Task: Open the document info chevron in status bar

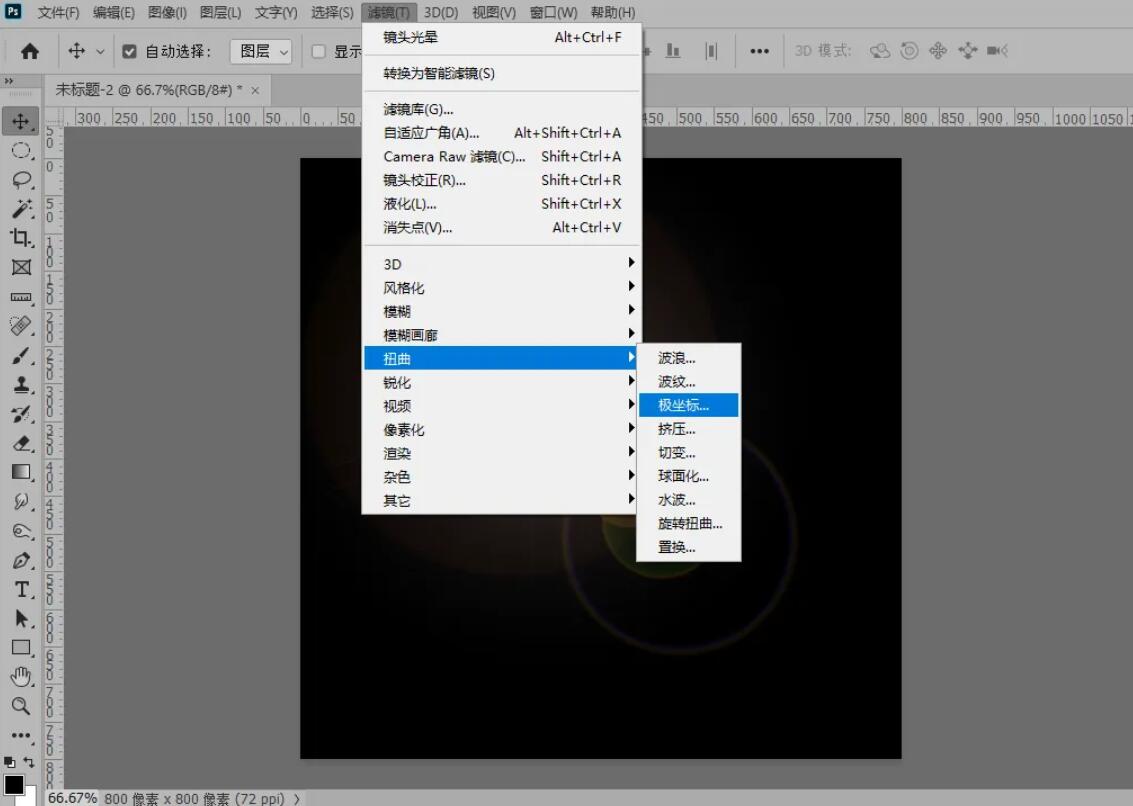Action: point(295,799)
